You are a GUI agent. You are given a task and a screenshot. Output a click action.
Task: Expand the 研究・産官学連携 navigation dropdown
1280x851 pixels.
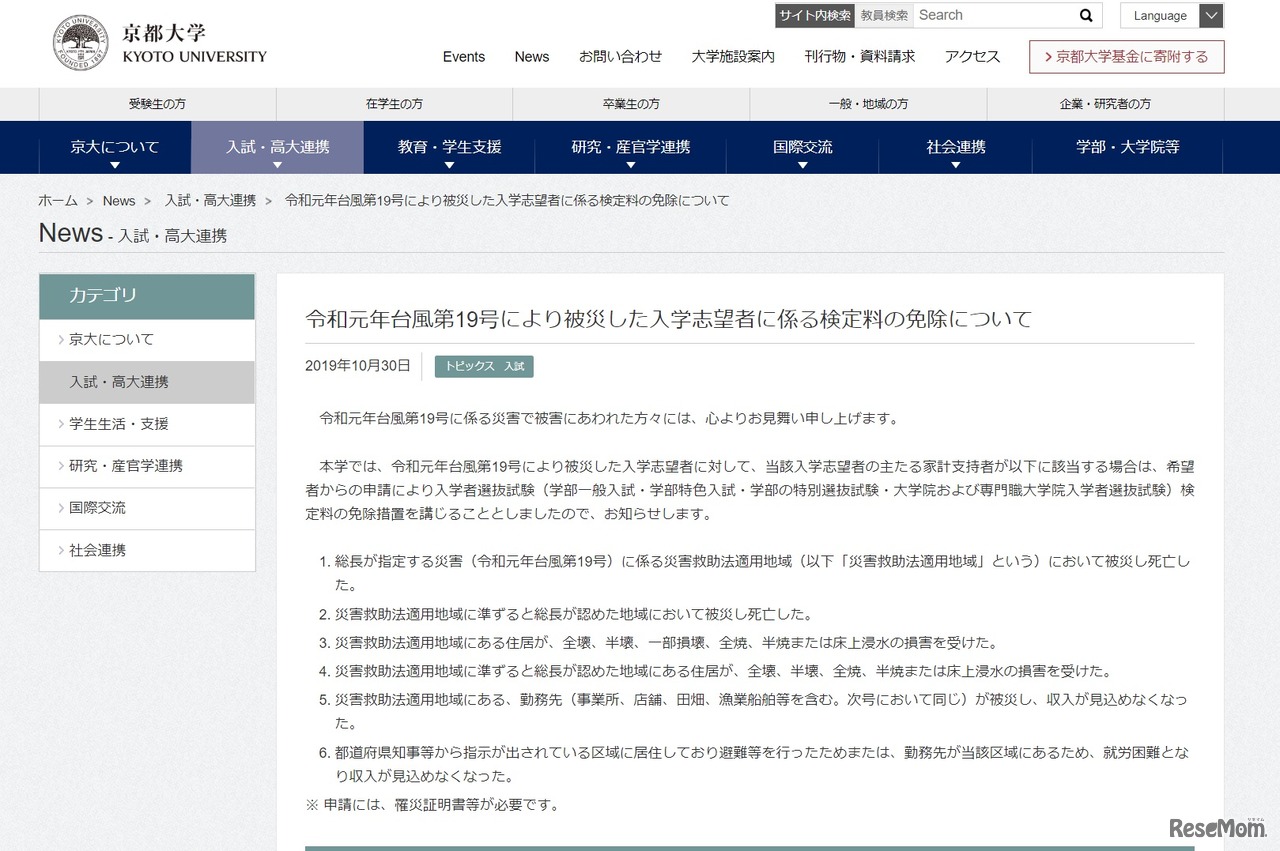(630, 147)
